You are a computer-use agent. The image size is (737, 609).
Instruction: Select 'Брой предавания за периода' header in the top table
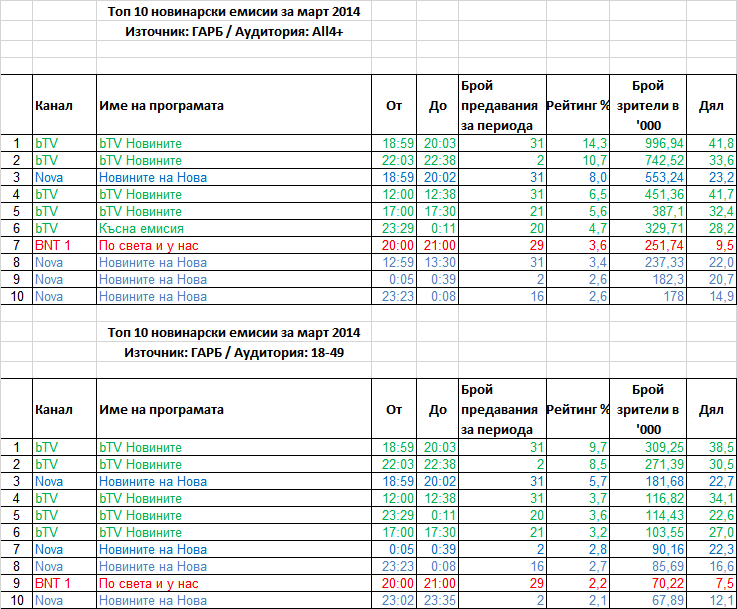click(x=499, y=106)
